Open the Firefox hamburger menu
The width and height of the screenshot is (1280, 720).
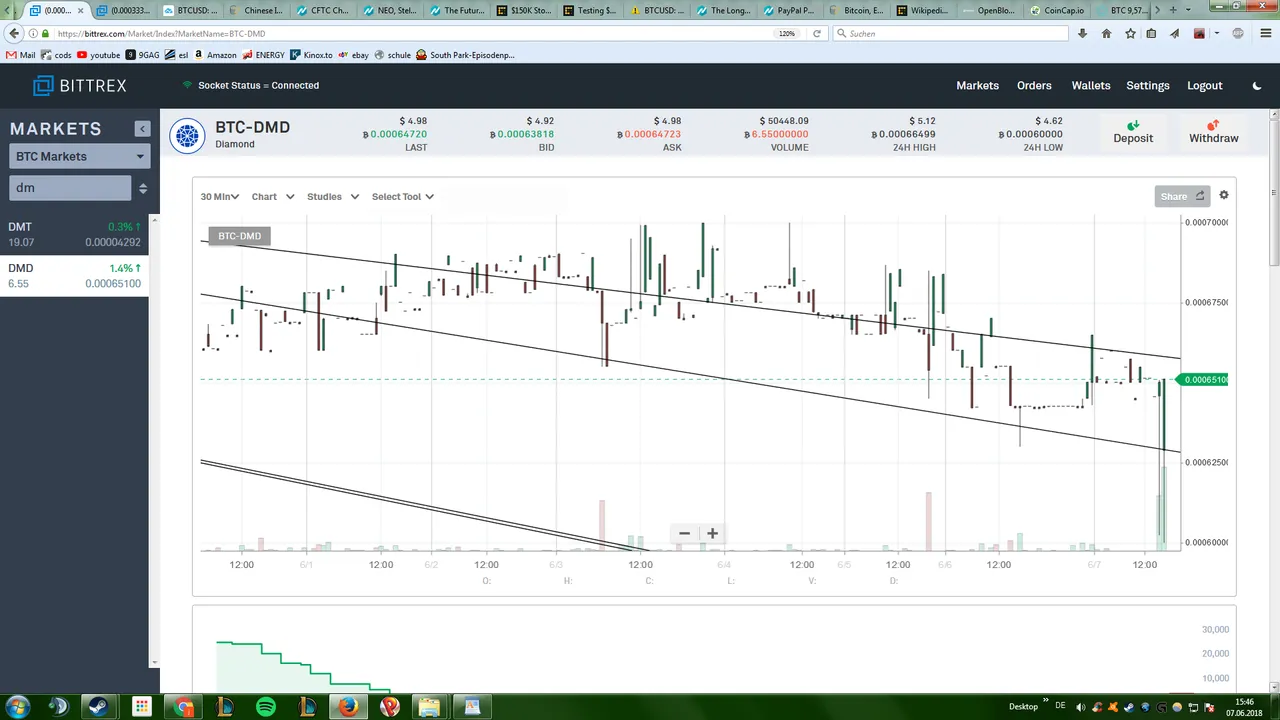pos(1265,33)
